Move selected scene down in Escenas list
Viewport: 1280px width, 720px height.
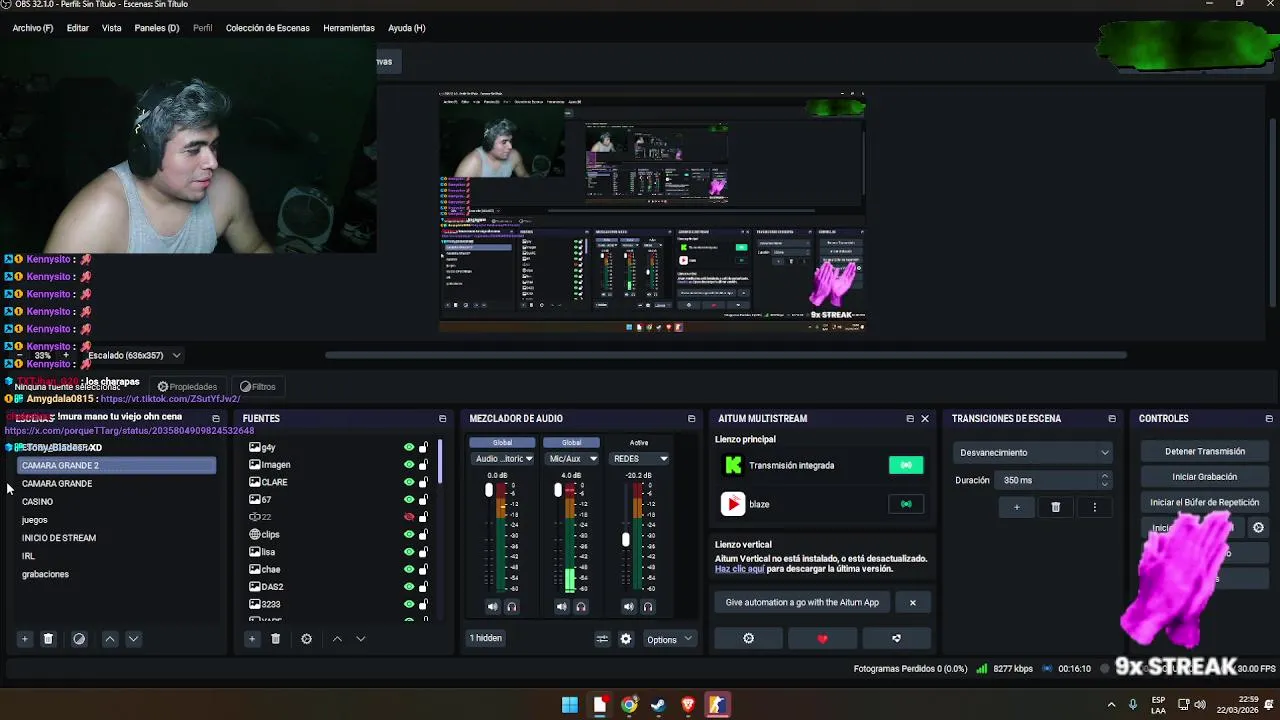133,639
